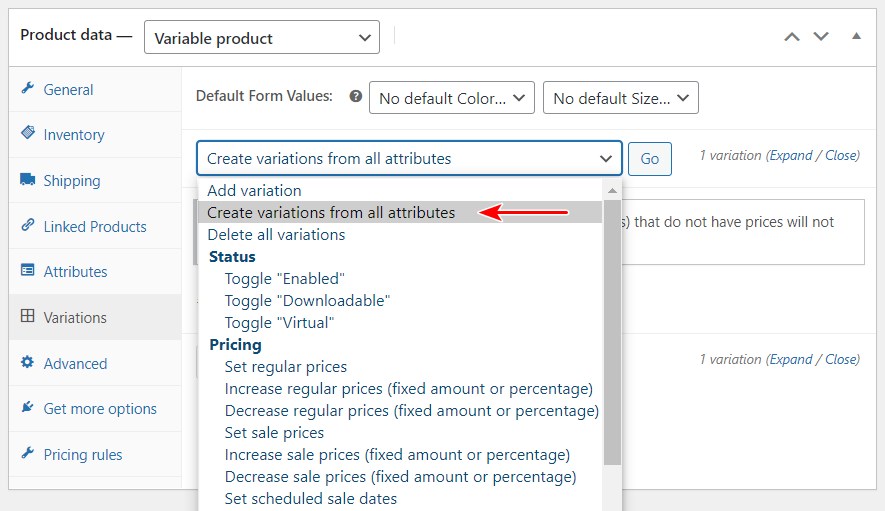Viewport: 885px width, 511px height.
Task: Select Set sale prices option
Action: tap(400, 433)
